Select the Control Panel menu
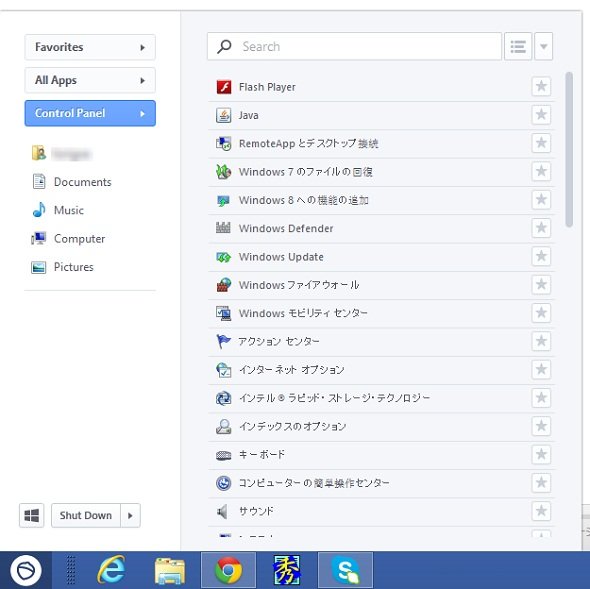This screenshot has width=590, height=589. click(x=90, y=113)
